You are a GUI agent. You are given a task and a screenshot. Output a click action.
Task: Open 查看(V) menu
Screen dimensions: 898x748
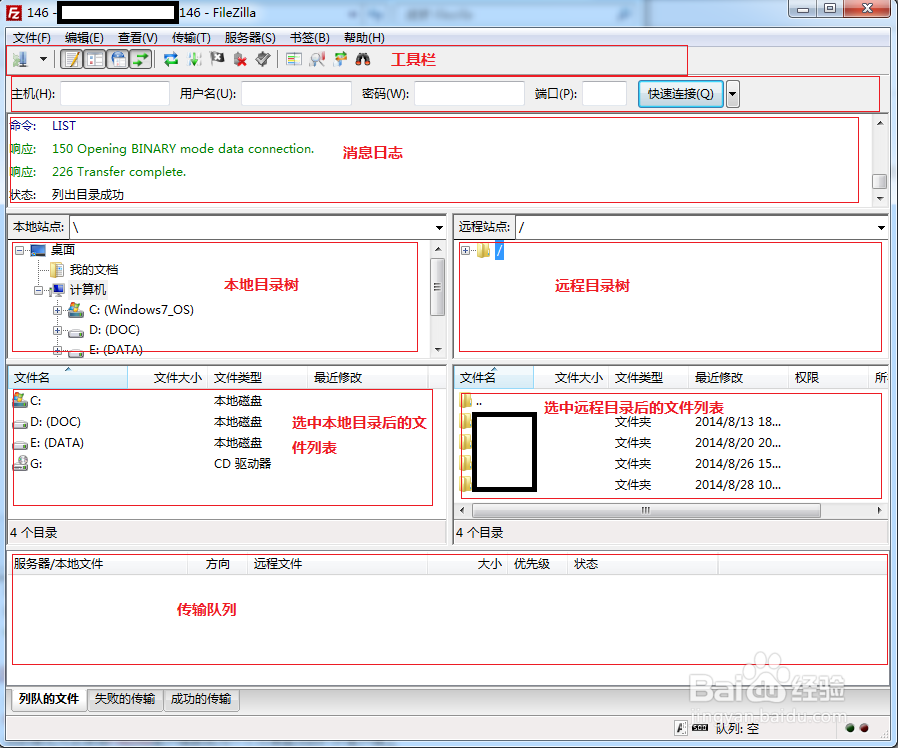coord(137,38)
